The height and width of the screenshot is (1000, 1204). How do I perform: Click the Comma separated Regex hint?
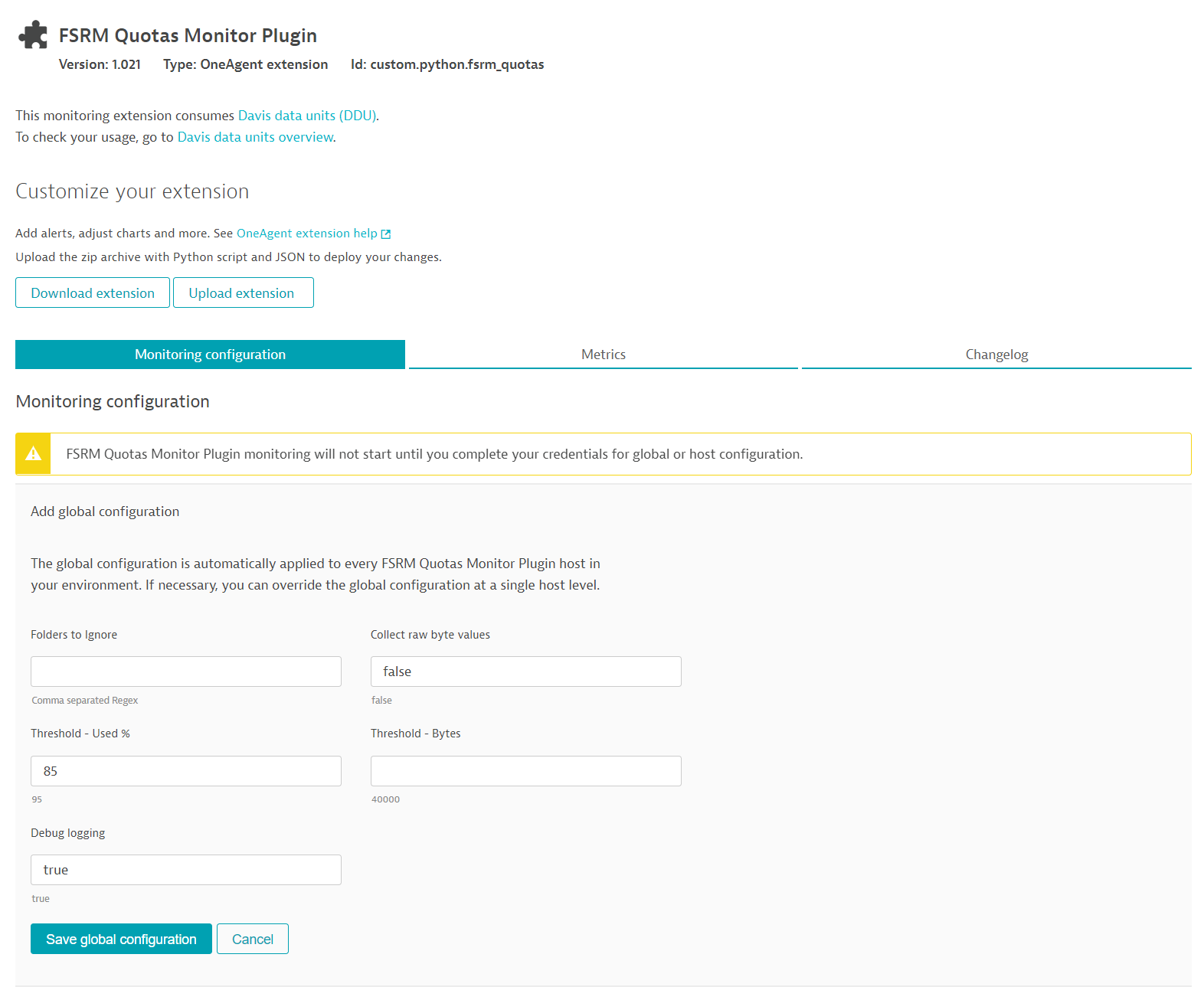tap(85, 701)
